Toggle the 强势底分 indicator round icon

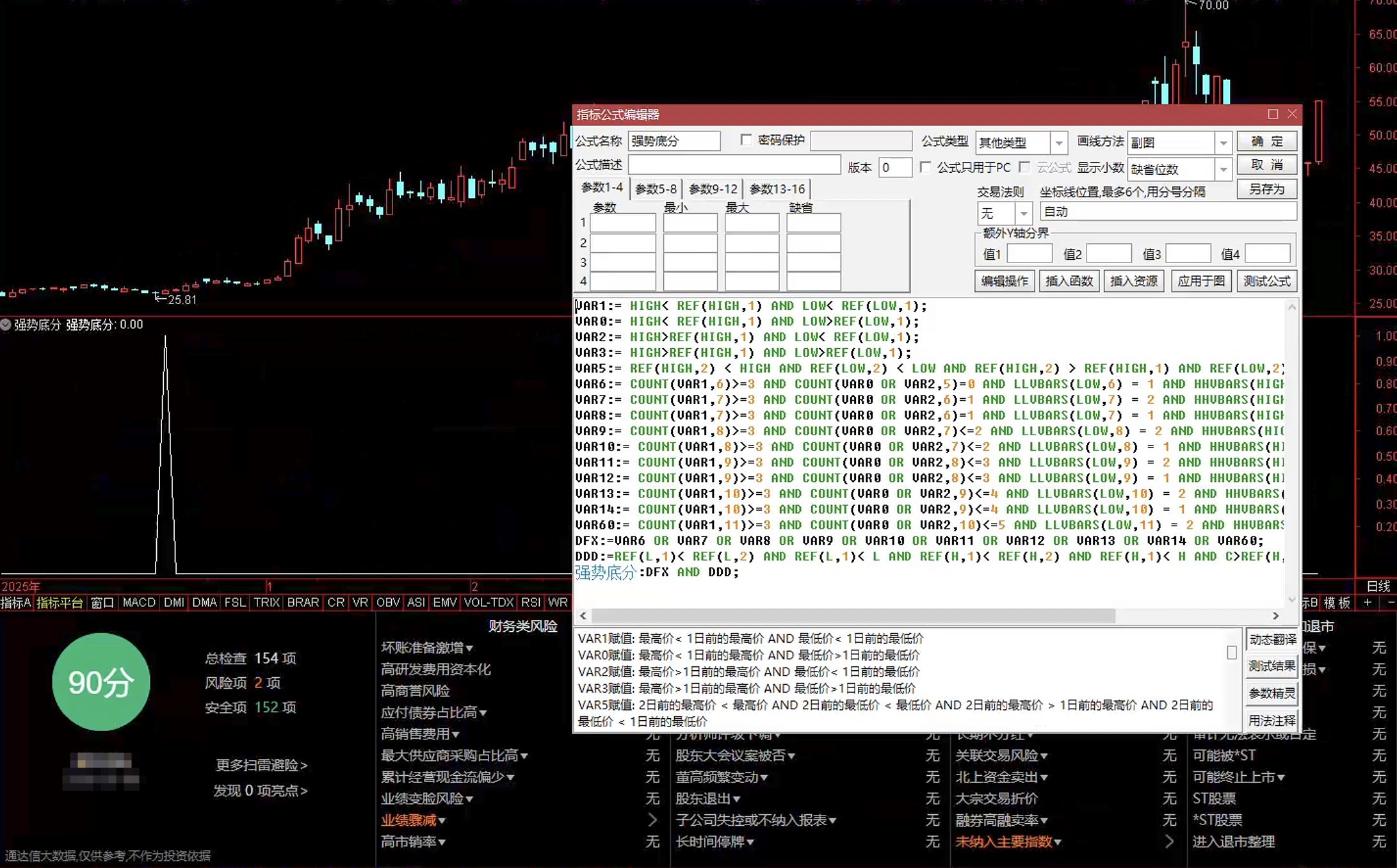(x=6, y=325)
